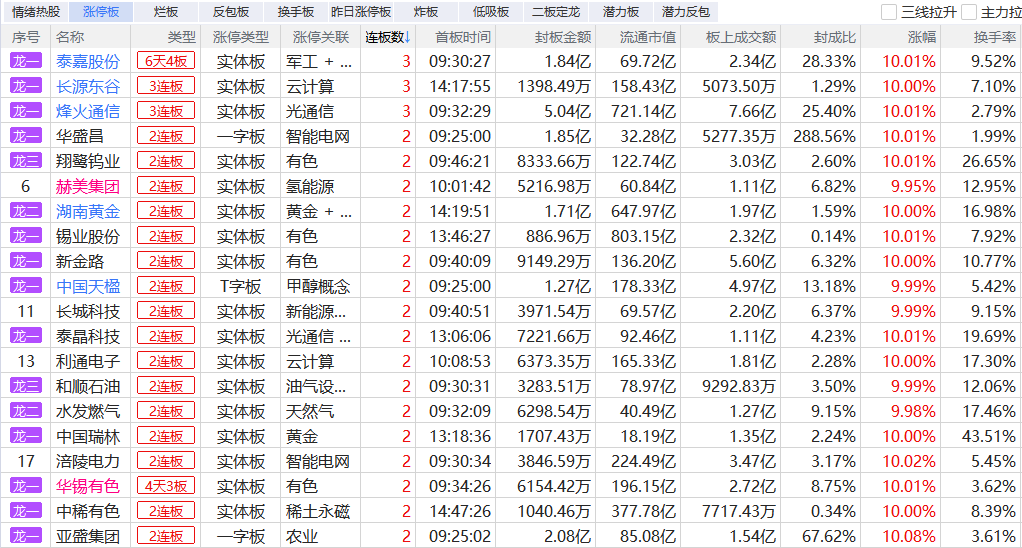
Task: Open the 烂板 tab
Action: pyautogui.click(x=166, y=12)
